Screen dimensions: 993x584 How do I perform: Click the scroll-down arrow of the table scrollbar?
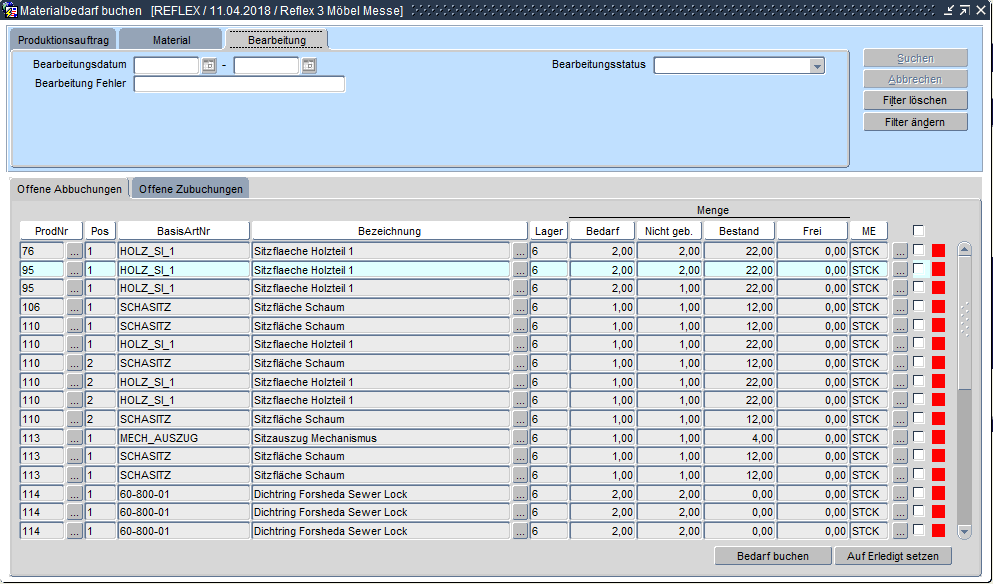click(x=964, y=532)
